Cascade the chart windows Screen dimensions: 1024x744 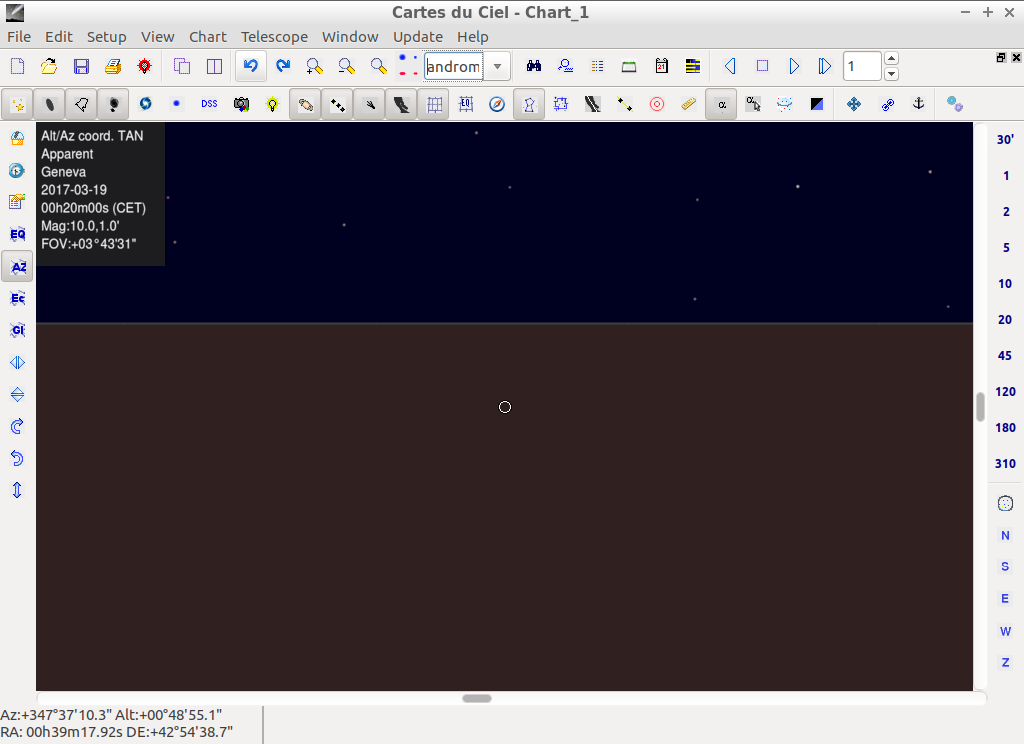click(x=182, y=66)
